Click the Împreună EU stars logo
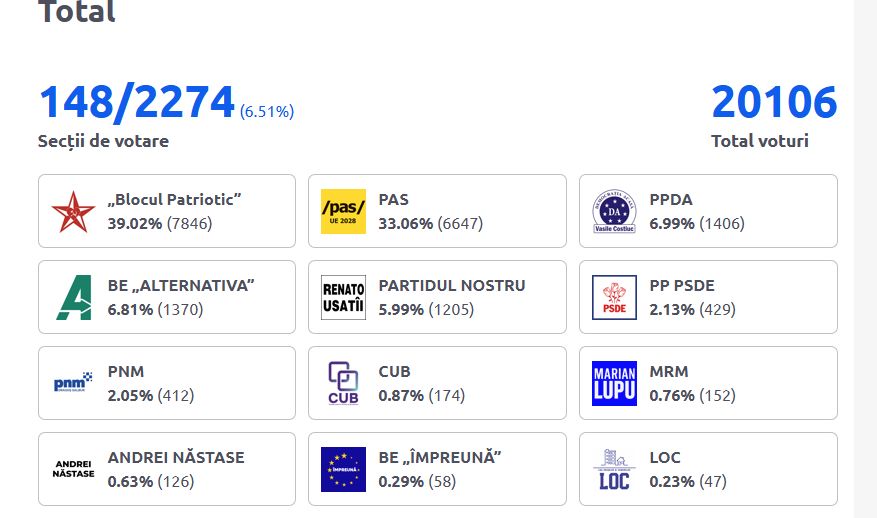877x518 pixels. click(x=343, y=469)
